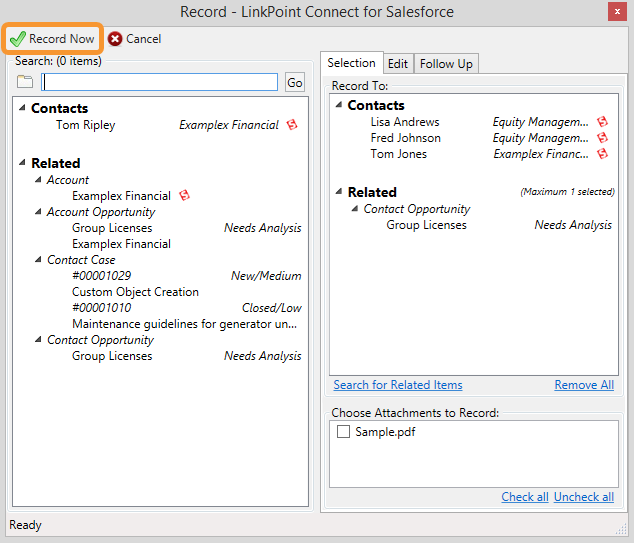Viewport: 634px width, 543px height.
Task: Click the Remove All link
Action: (584, 385)
